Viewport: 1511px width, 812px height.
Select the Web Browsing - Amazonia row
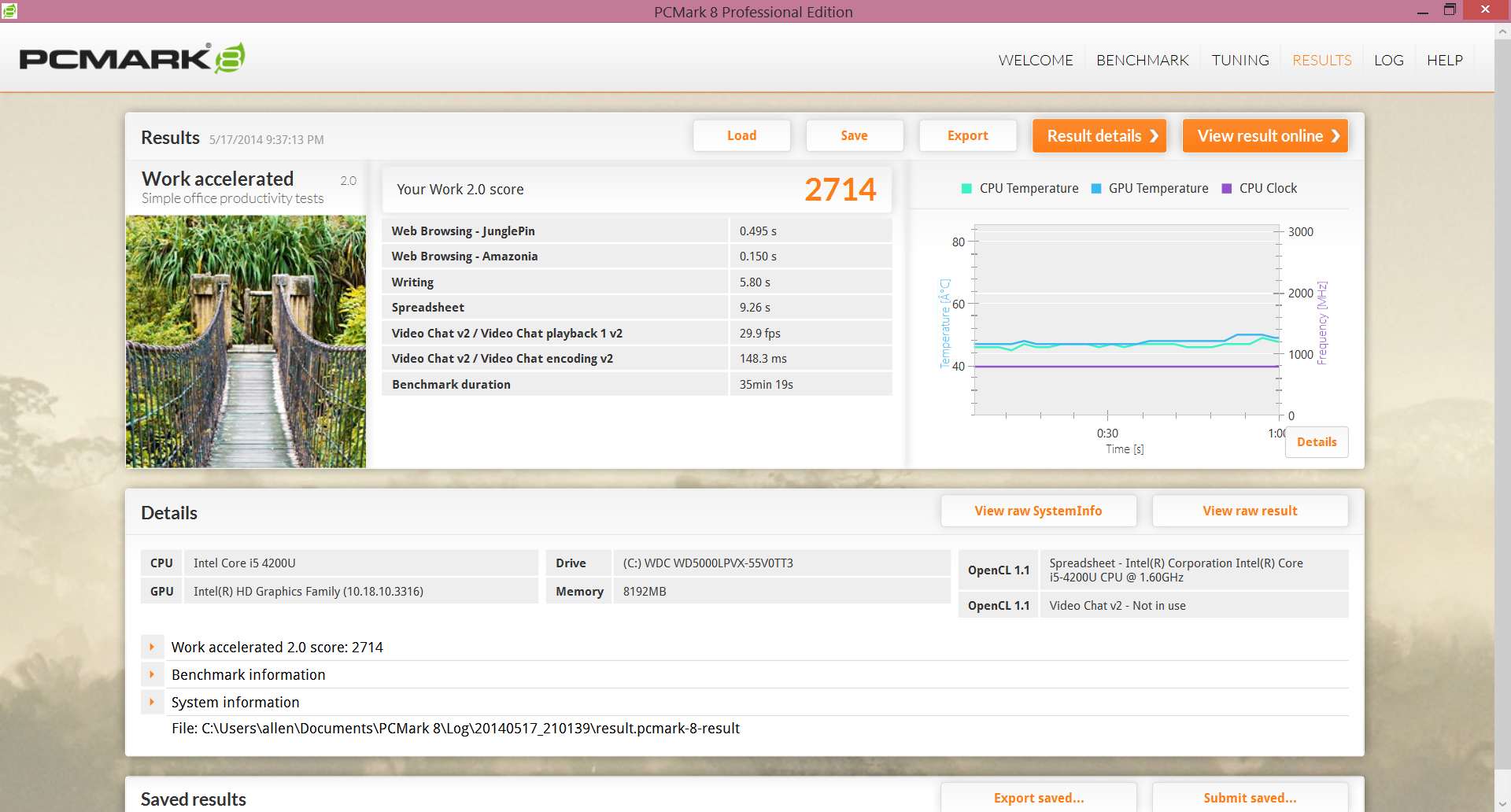click(637, 256)
